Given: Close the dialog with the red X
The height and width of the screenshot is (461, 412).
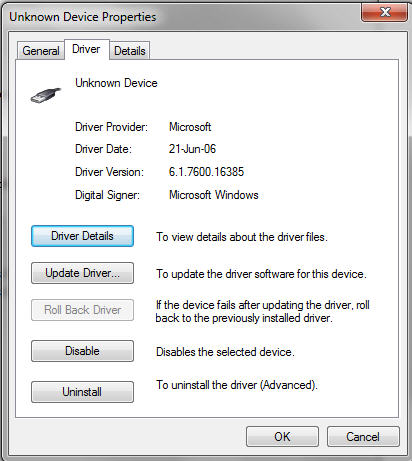Looking at the screenshot, I should pyautogui.click(x=384, y=12).
